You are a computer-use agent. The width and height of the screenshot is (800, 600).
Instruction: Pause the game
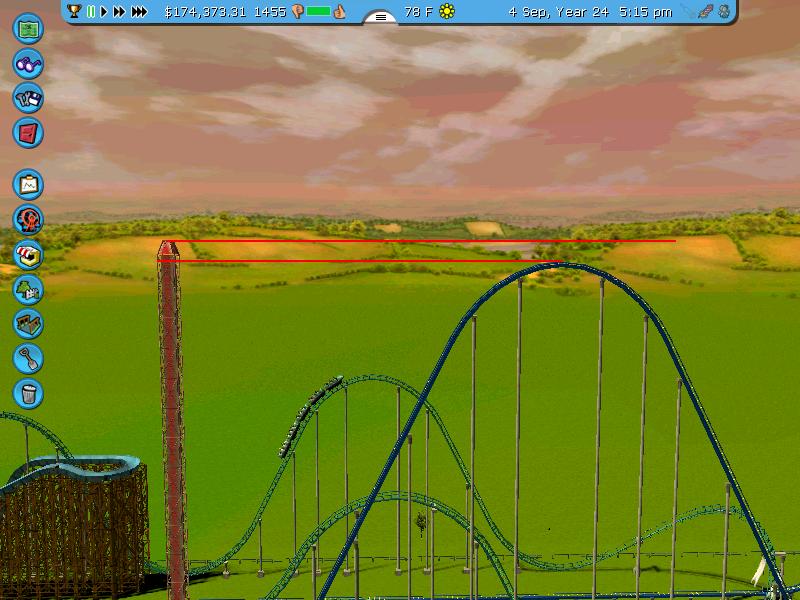91,11
